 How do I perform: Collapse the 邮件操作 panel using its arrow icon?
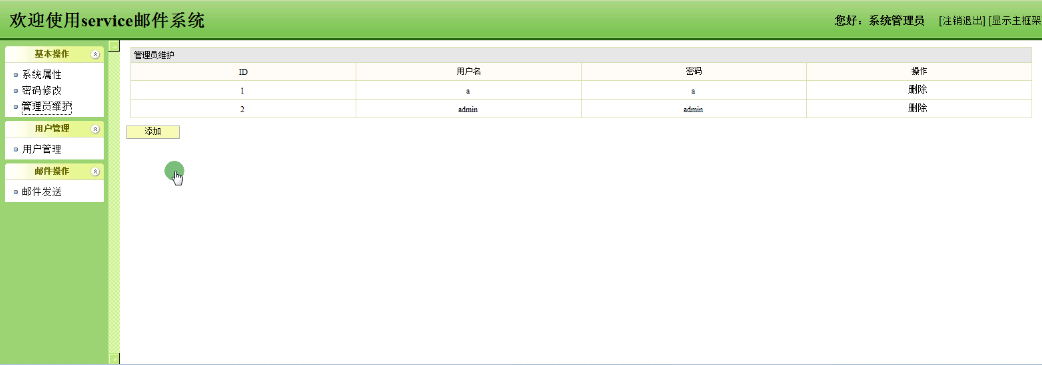pyautogui.click(x=95, y=172)
